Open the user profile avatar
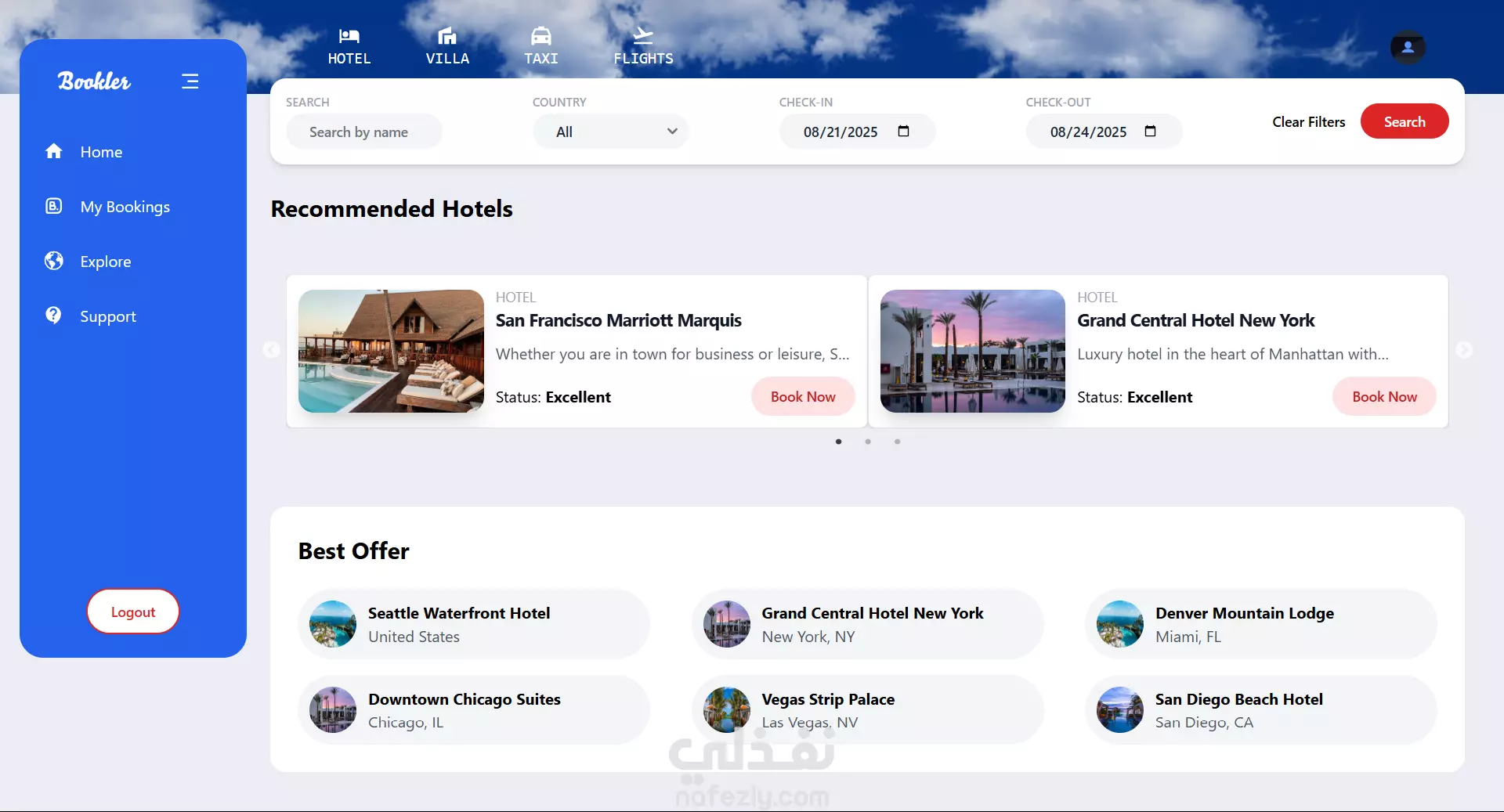The height and width of the screenshot is (812, 1504). click(1408, 47)
